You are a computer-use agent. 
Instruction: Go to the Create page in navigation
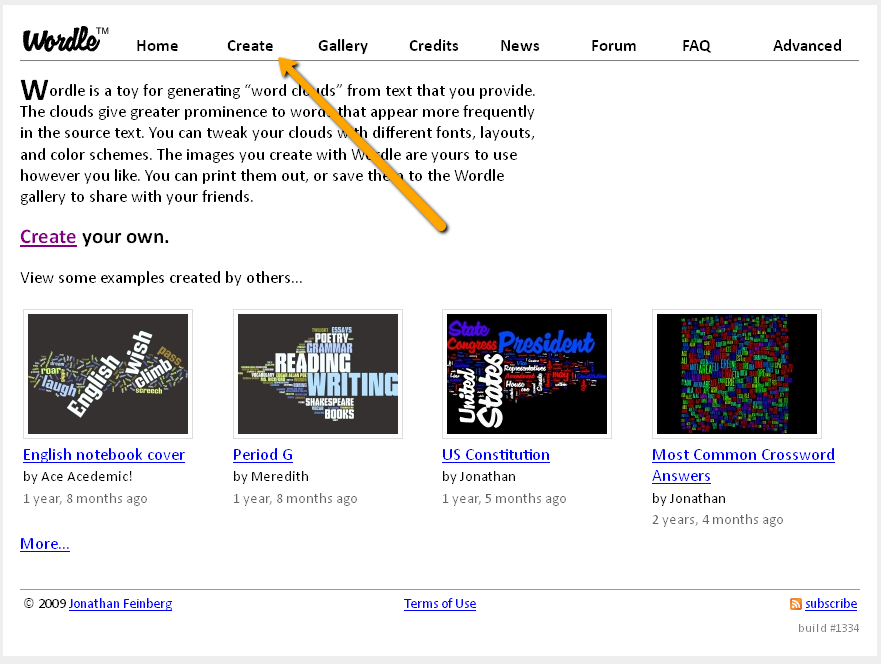[x=250, y=46]
